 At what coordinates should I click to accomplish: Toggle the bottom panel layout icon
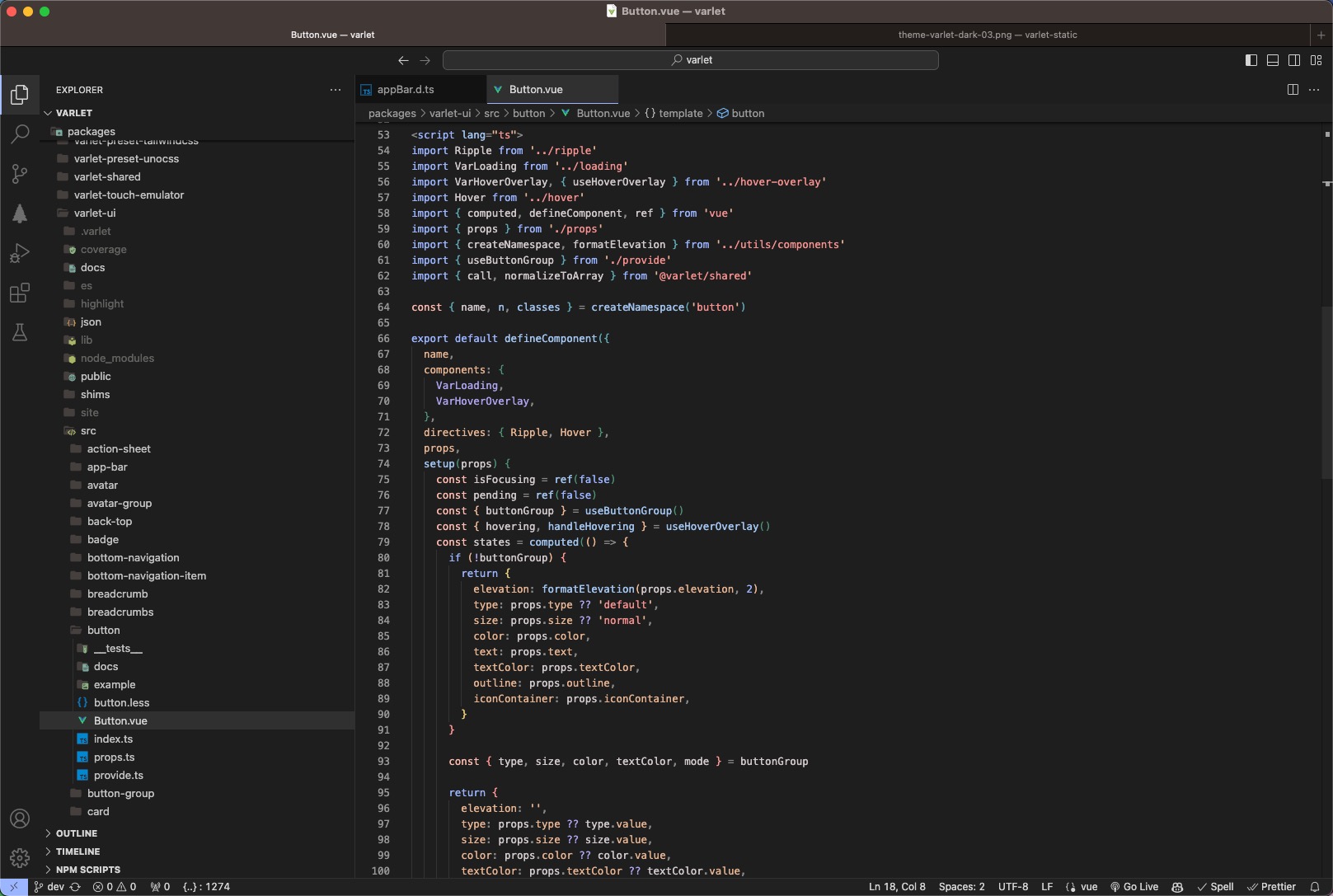tap(1273, 60)
